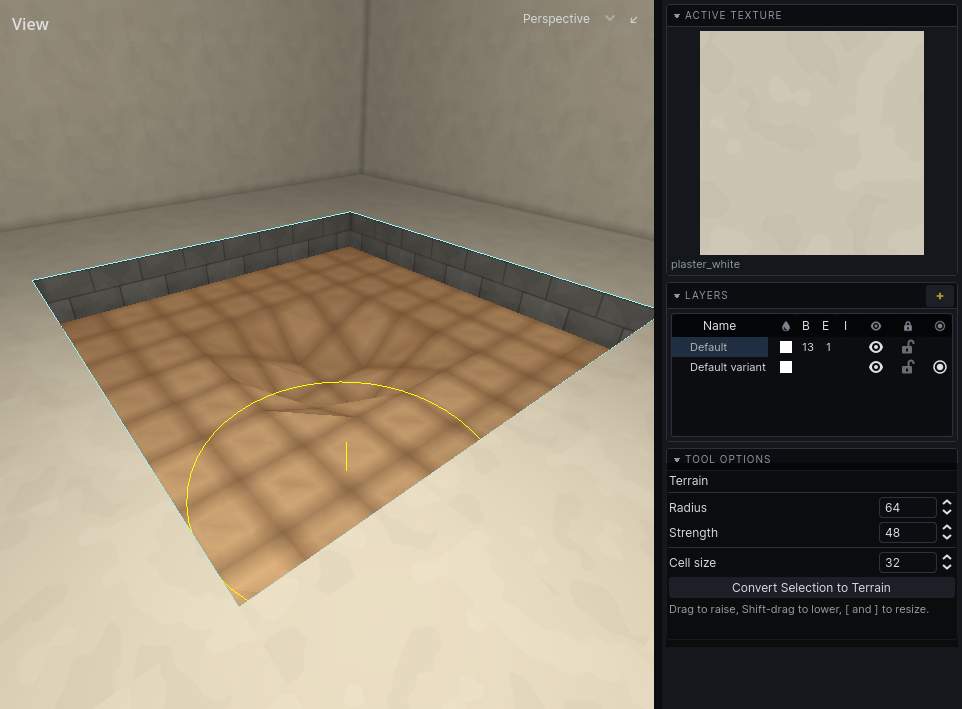Viewport: 962px width, 709px height.
Task: Click the active-layer radio column header
Action: (x=940, y=326)
